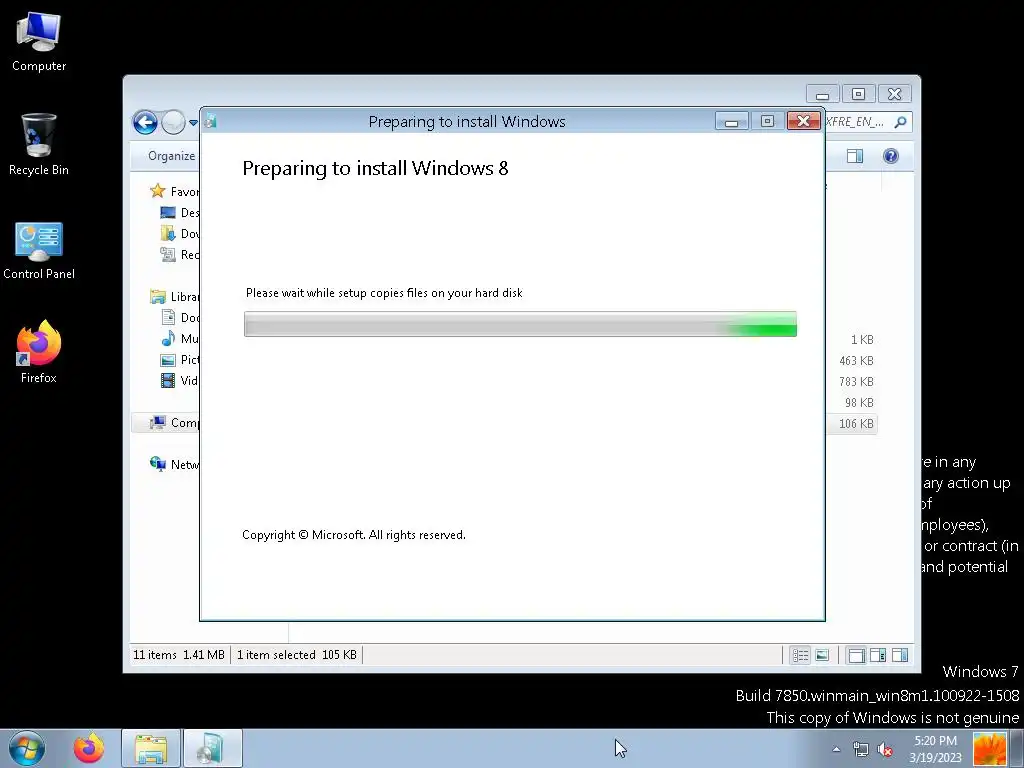Click the Recent Places icon under Favorites
1024x768 pixels.
168,254
